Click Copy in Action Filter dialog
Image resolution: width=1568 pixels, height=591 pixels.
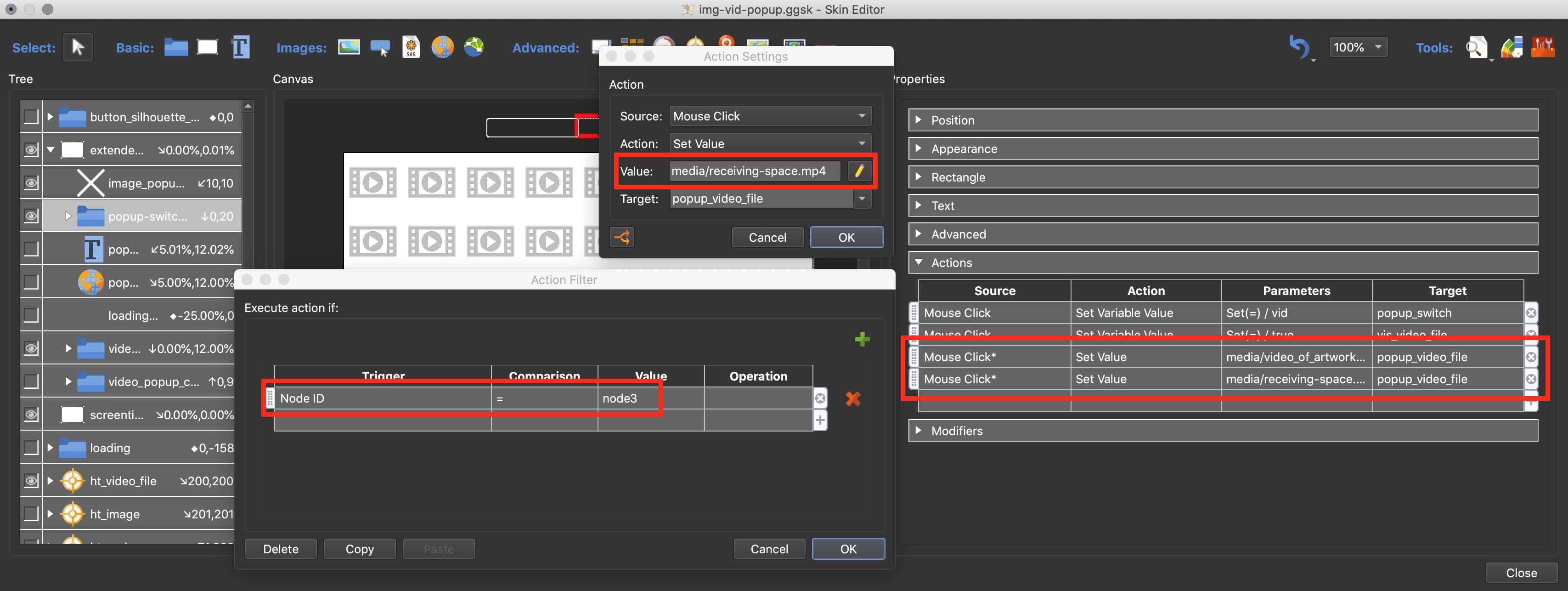click(x=360, y=549)
